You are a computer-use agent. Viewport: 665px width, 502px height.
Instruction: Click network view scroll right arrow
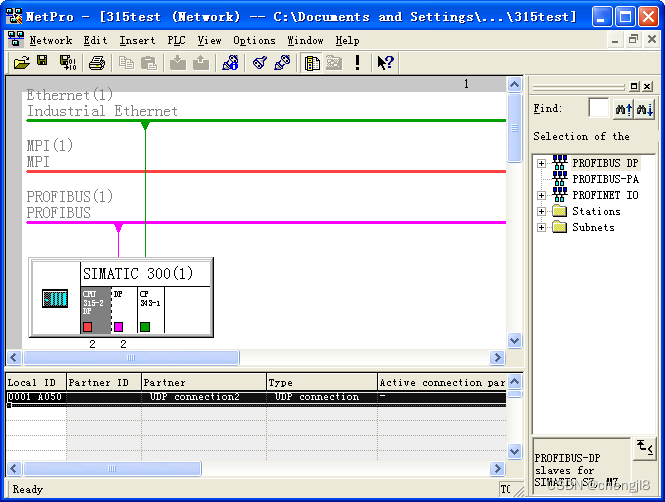coord(497,357)
